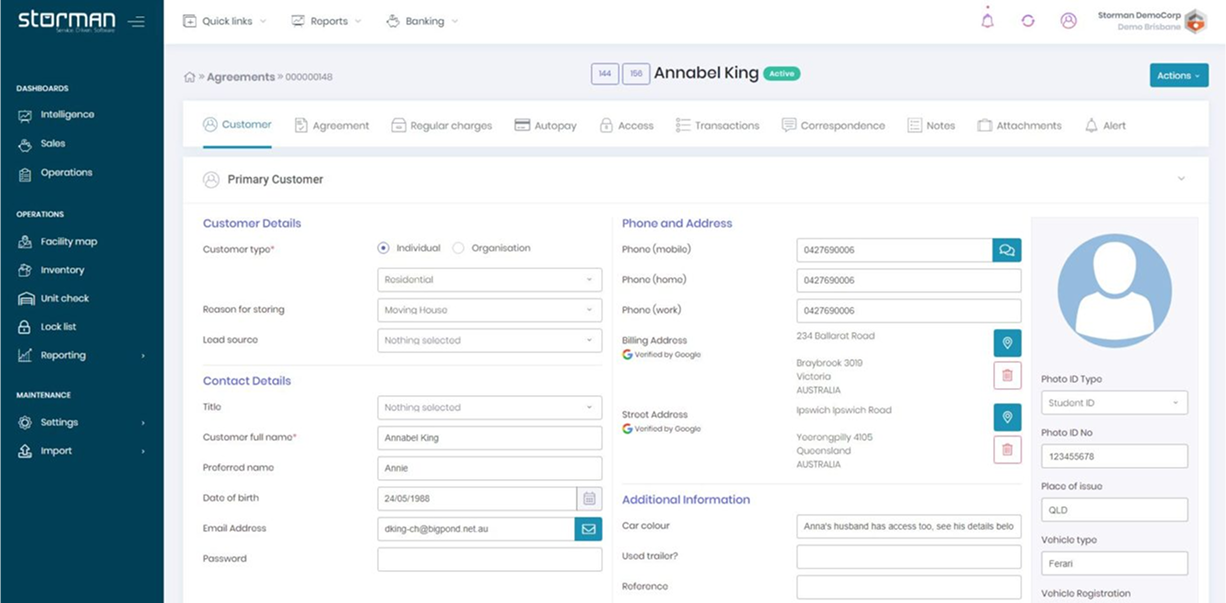Open the date of birth calendar picker
Viewport: 1226px width, 603px height.
pos(589,498)
